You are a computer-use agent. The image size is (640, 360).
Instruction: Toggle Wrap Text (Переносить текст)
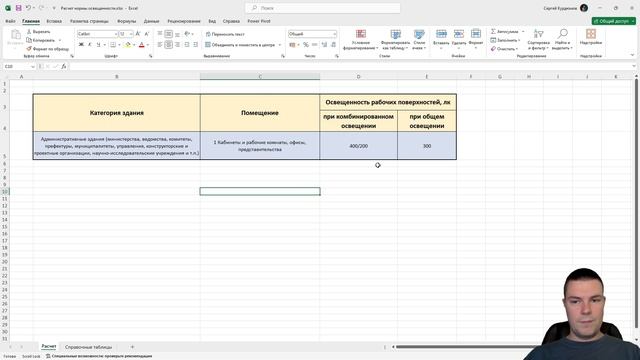pyautogui.click(x=225, y=34)
